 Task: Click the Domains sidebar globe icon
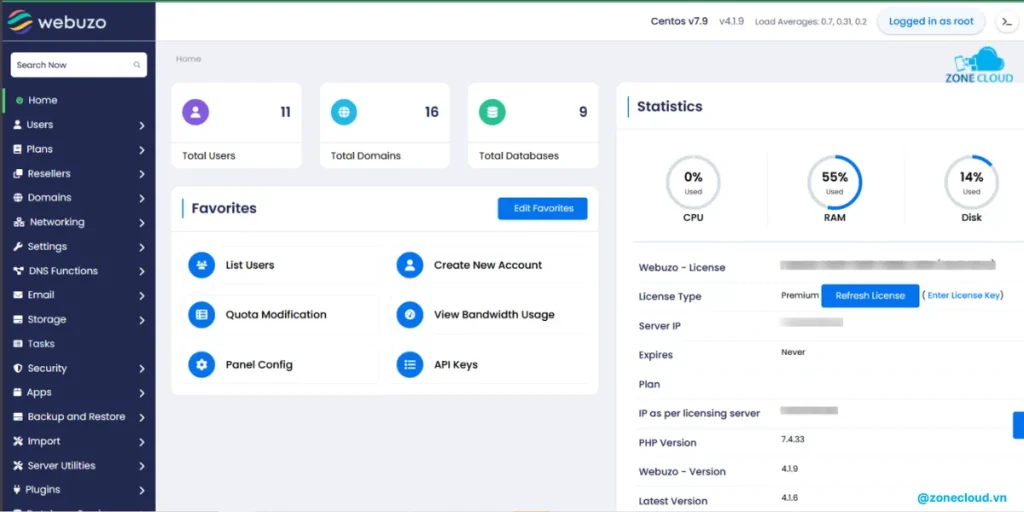click(x=18, y=198)
